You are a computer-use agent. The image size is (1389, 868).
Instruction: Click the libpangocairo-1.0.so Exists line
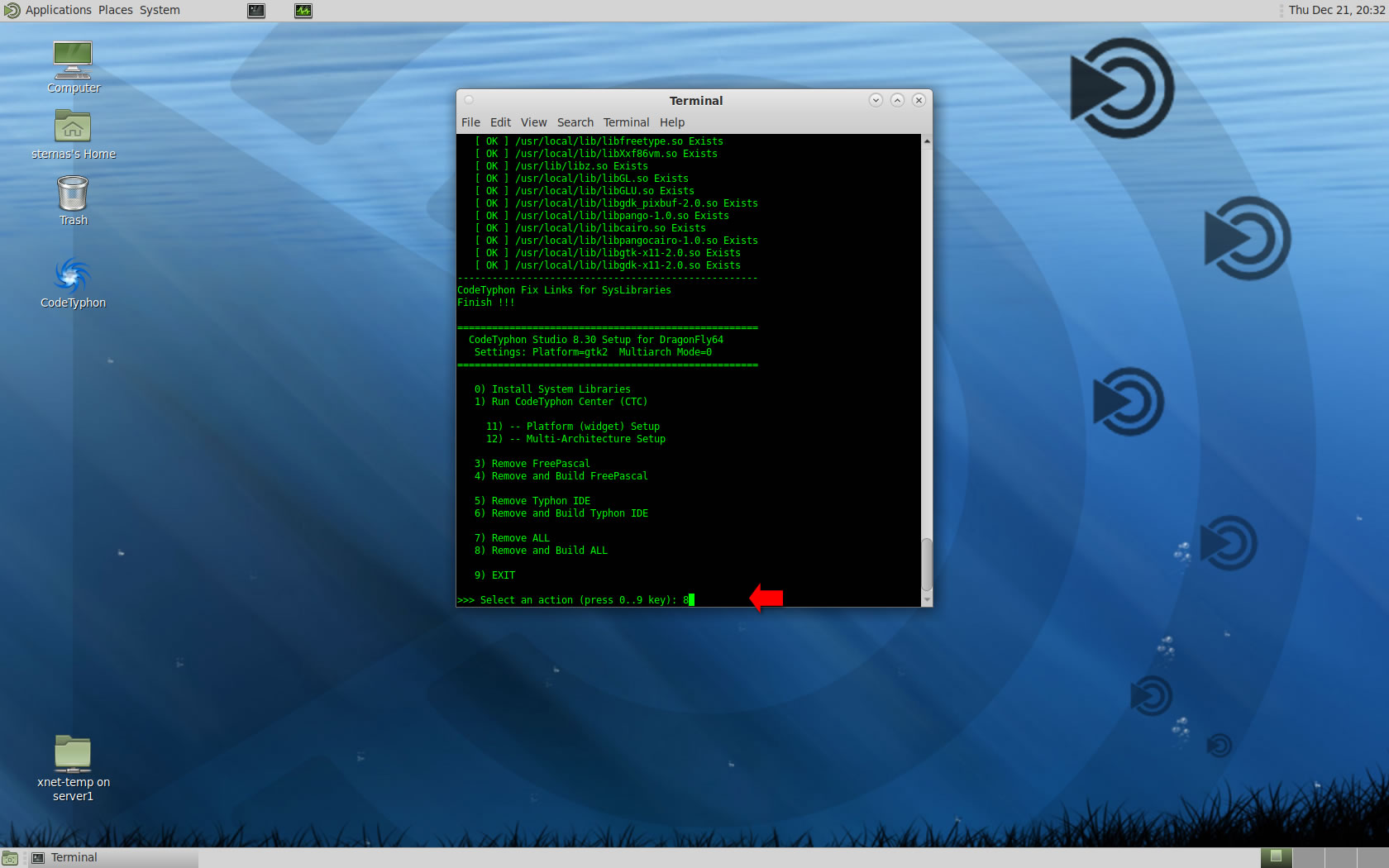(616, 241)
